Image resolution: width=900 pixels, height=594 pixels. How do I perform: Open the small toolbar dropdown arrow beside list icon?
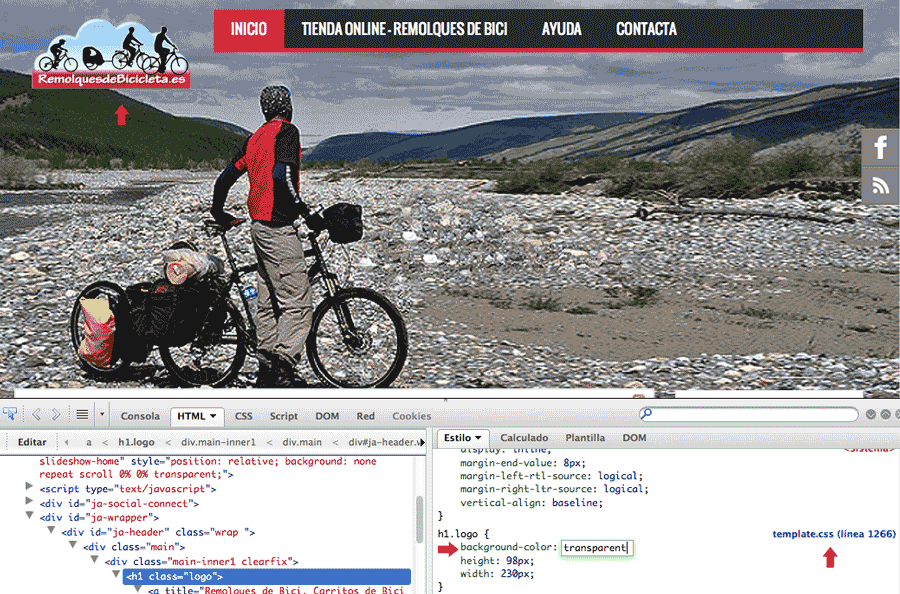(102, 414)
